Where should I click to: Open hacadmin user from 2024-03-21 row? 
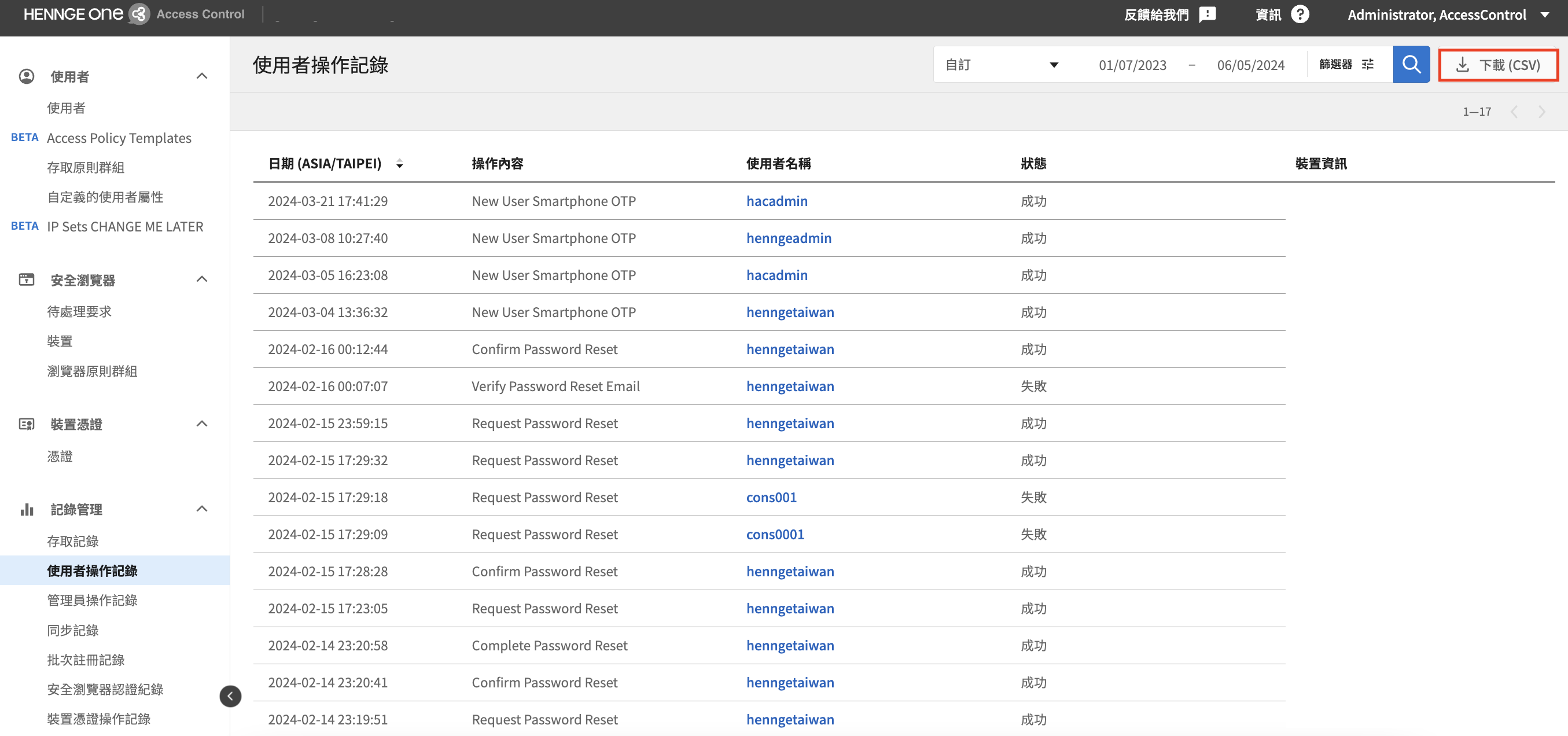[x=776, y=201]
